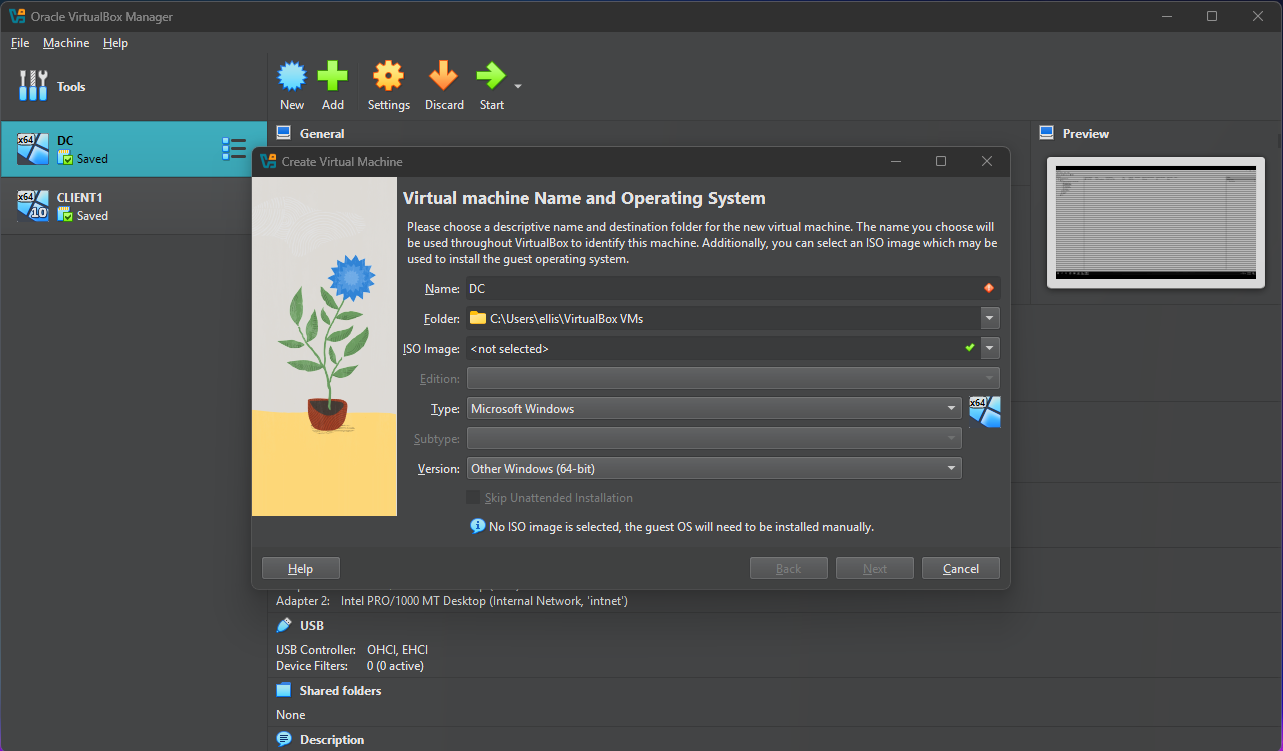The width and height of the screenshot is (1283, 751).
Task: Click the General section header text
Action: 322,133
